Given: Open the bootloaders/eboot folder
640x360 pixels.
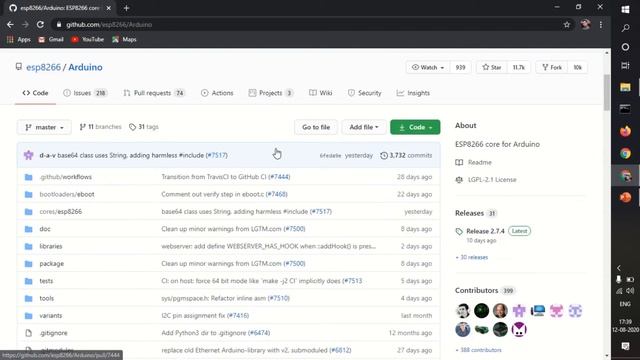Looking at the screenshot, I should (x=67, y=194).
